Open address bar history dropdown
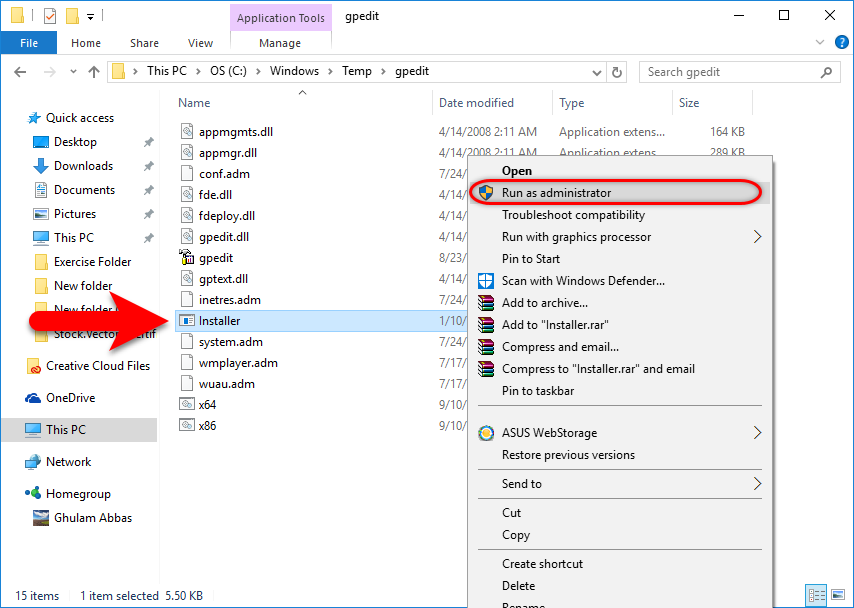 tap(597, 72)
